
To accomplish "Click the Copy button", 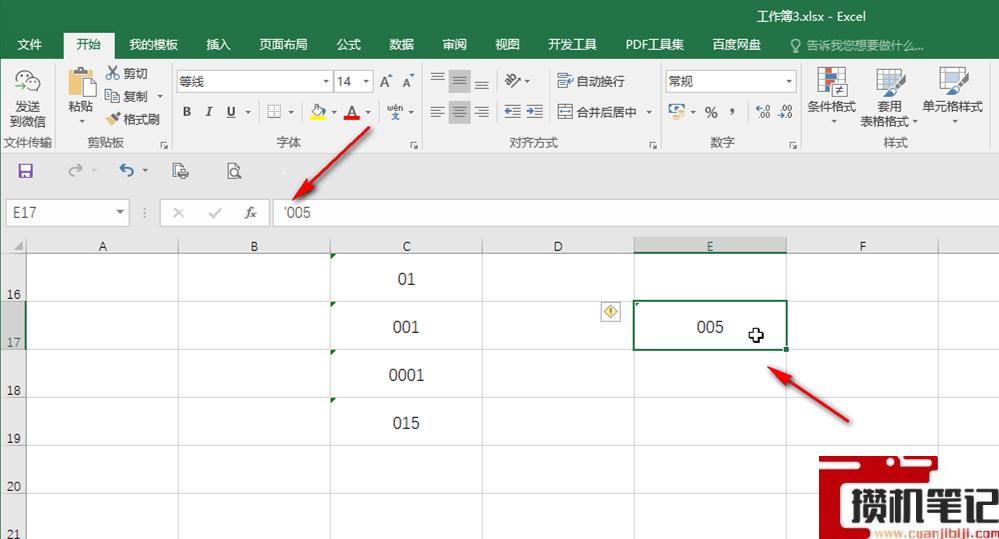I will (x=127, y=96).
